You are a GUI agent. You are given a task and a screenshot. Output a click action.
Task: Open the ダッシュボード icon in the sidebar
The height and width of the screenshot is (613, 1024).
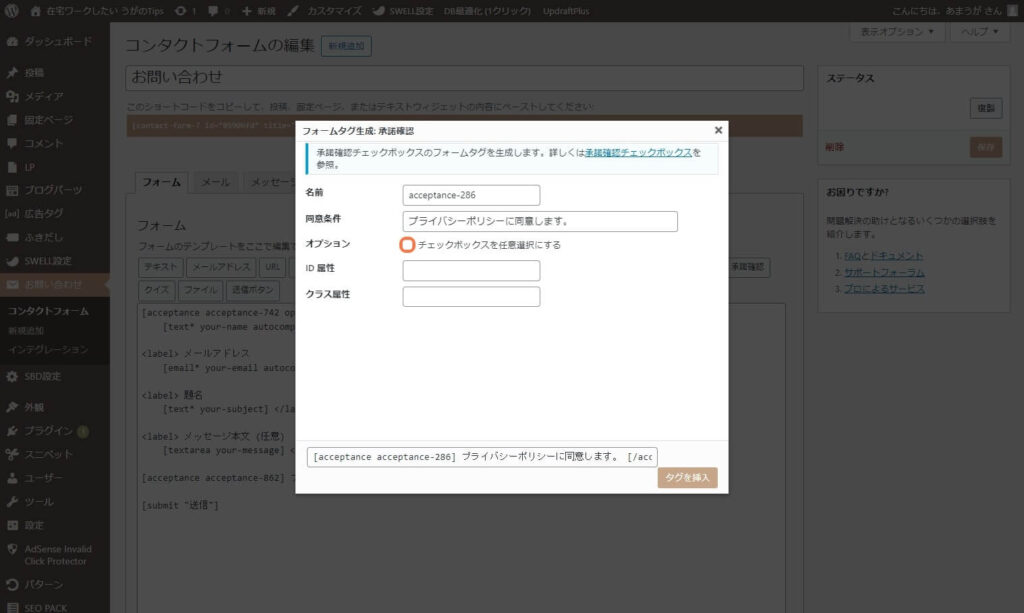point(12,42)
